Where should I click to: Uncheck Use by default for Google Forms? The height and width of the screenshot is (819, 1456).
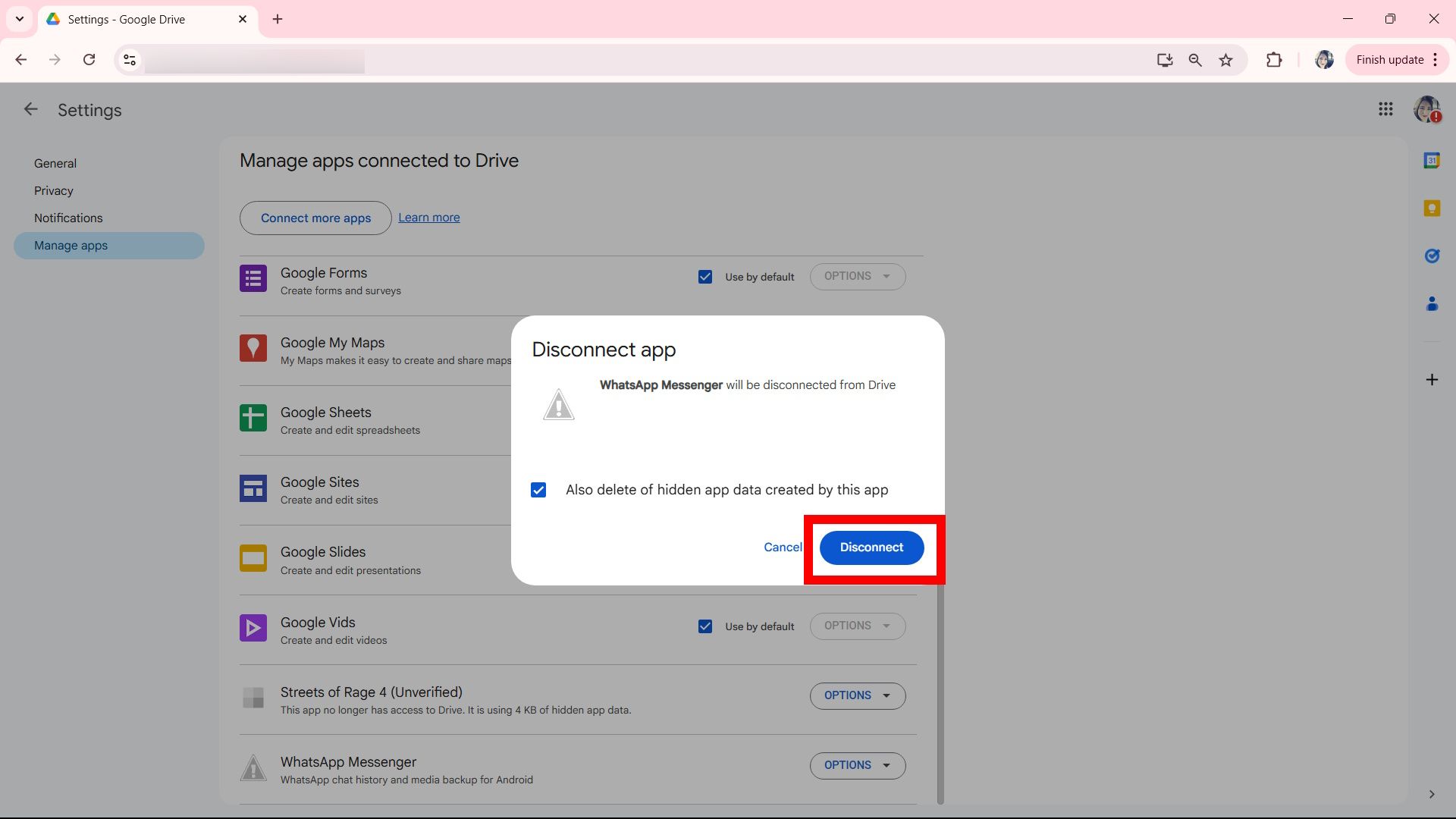pyautogui.click(x=705, y=276)
